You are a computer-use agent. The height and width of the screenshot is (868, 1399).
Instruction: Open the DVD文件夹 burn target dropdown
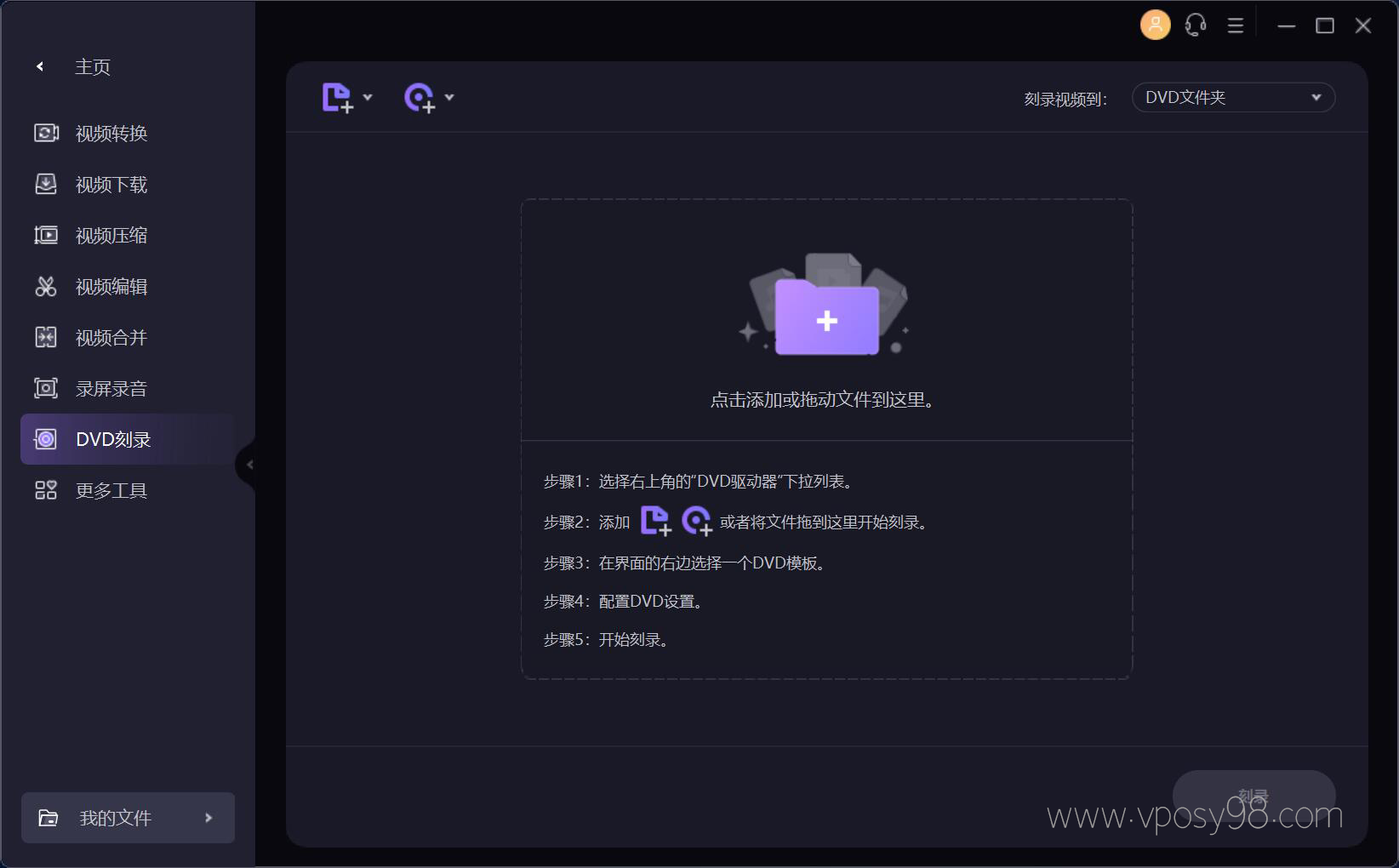[x=1232, y=98]
